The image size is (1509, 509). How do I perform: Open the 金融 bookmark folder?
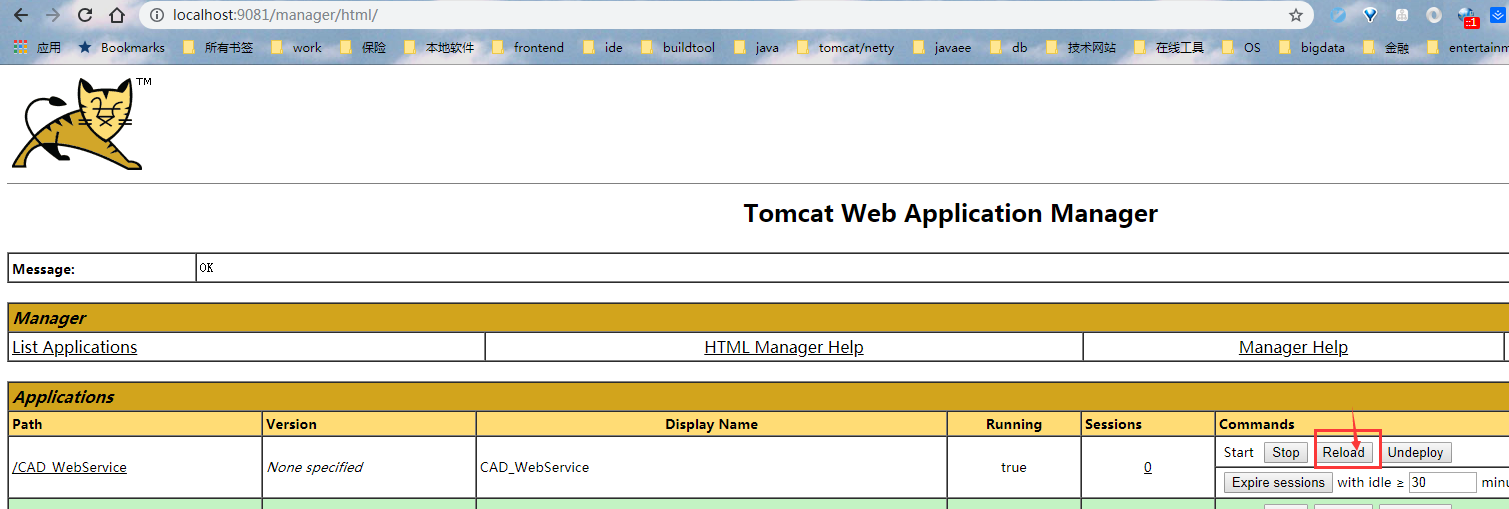point(1386,47)
